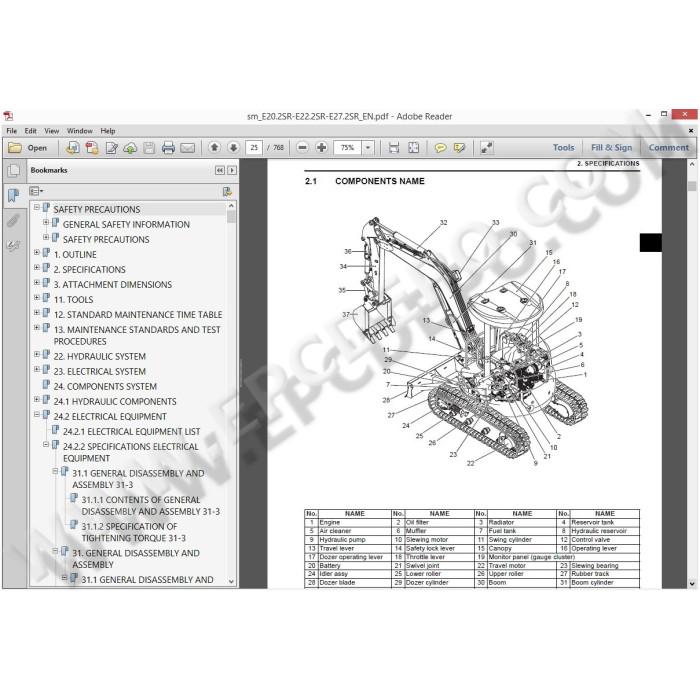The width and height of the screenshot is (700, 700).
Task: Open the View menu
Action: pos(51,131)
